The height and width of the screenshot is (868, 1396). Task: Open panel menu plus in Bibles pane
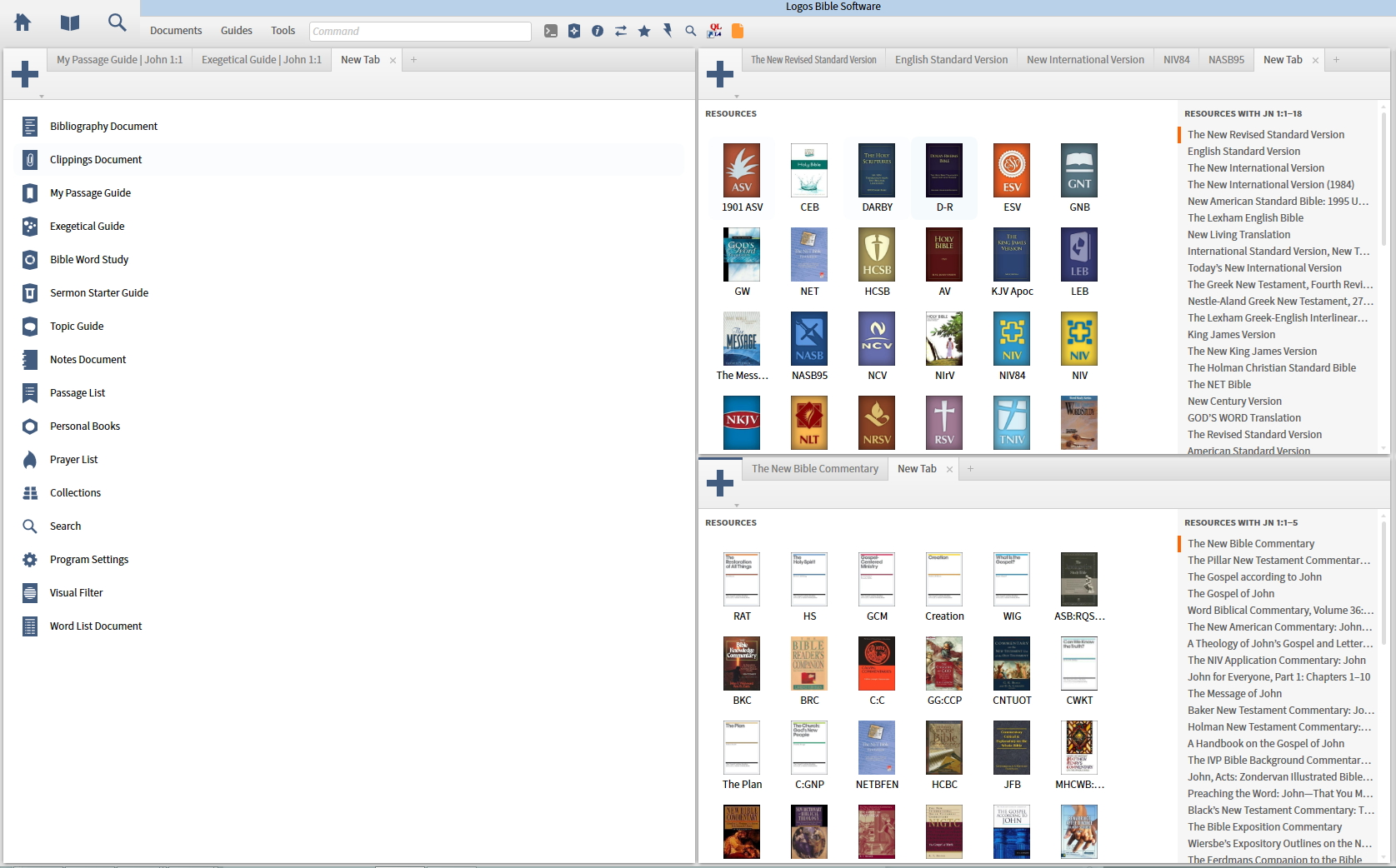720,74
